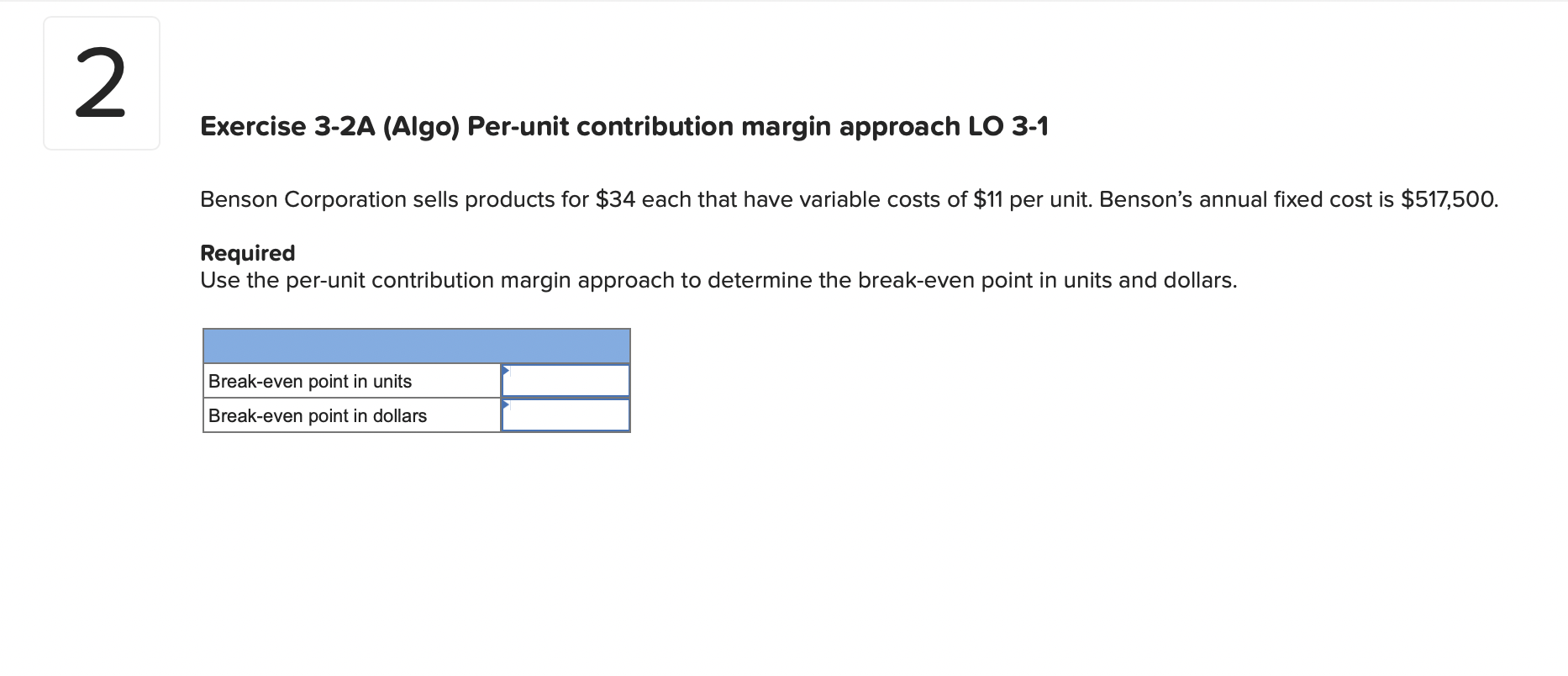Select the border of the answer table

[416, 431]
